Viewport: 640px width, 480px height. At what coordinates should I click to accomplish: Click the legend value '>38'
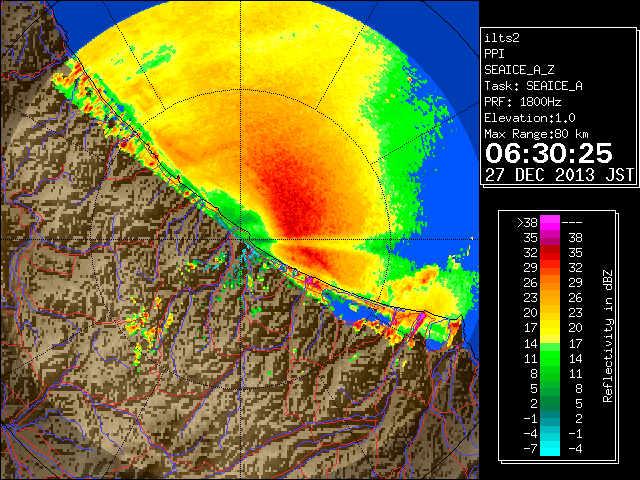pos(527,222)
